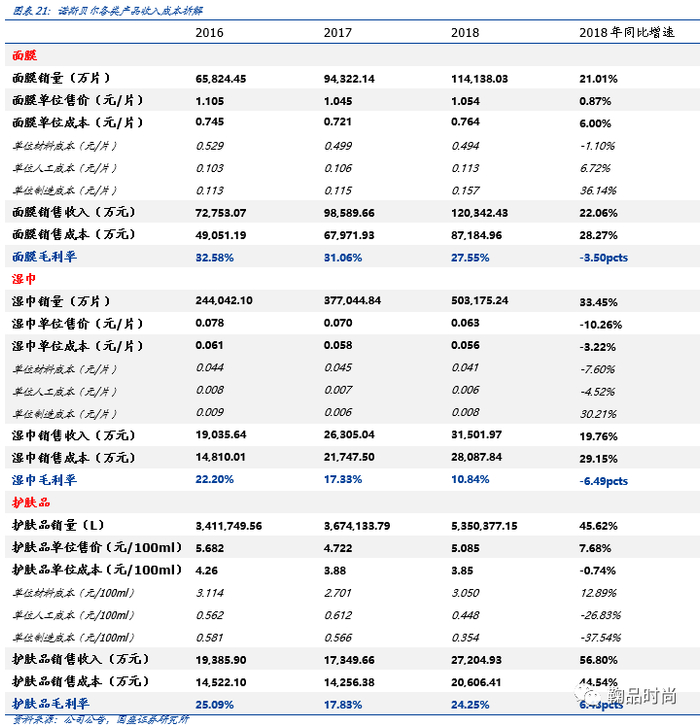Click the value 27,204.93
Screen dimensions: 700x727
click(x=477, y=660)
